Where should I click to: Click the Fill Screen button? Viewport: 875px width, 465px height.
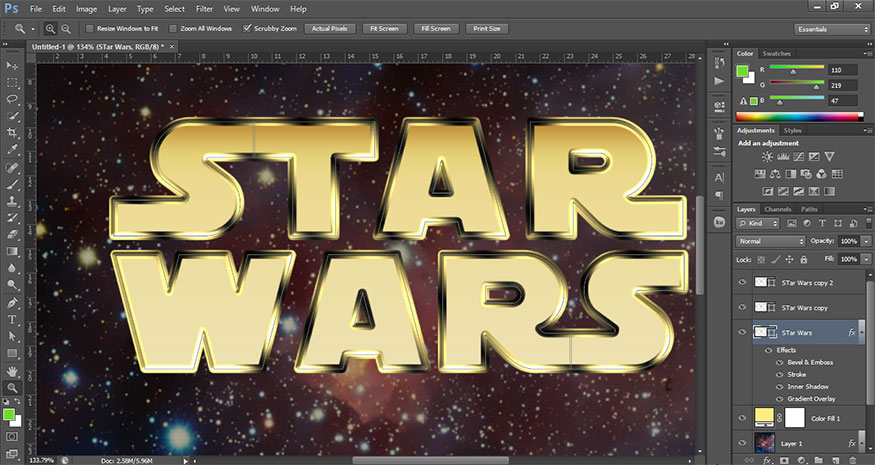coord(436,28)
